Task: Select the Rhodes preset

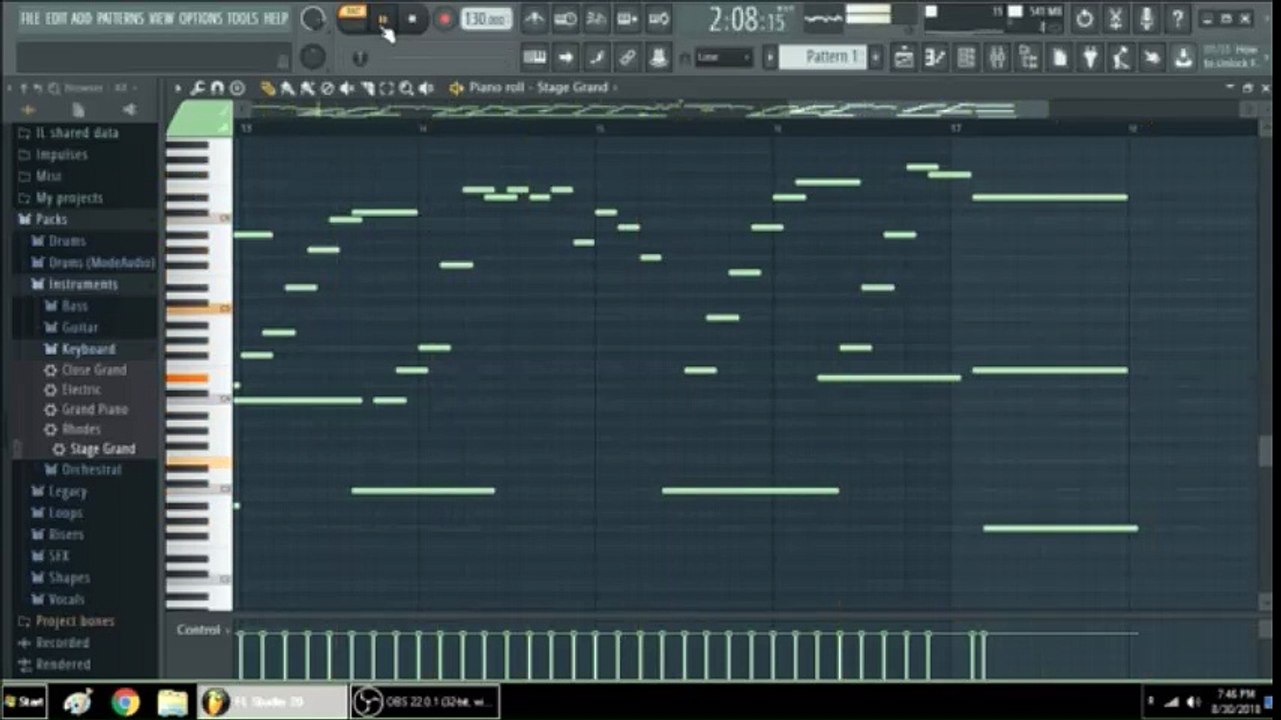Action: tap(81, 430)
